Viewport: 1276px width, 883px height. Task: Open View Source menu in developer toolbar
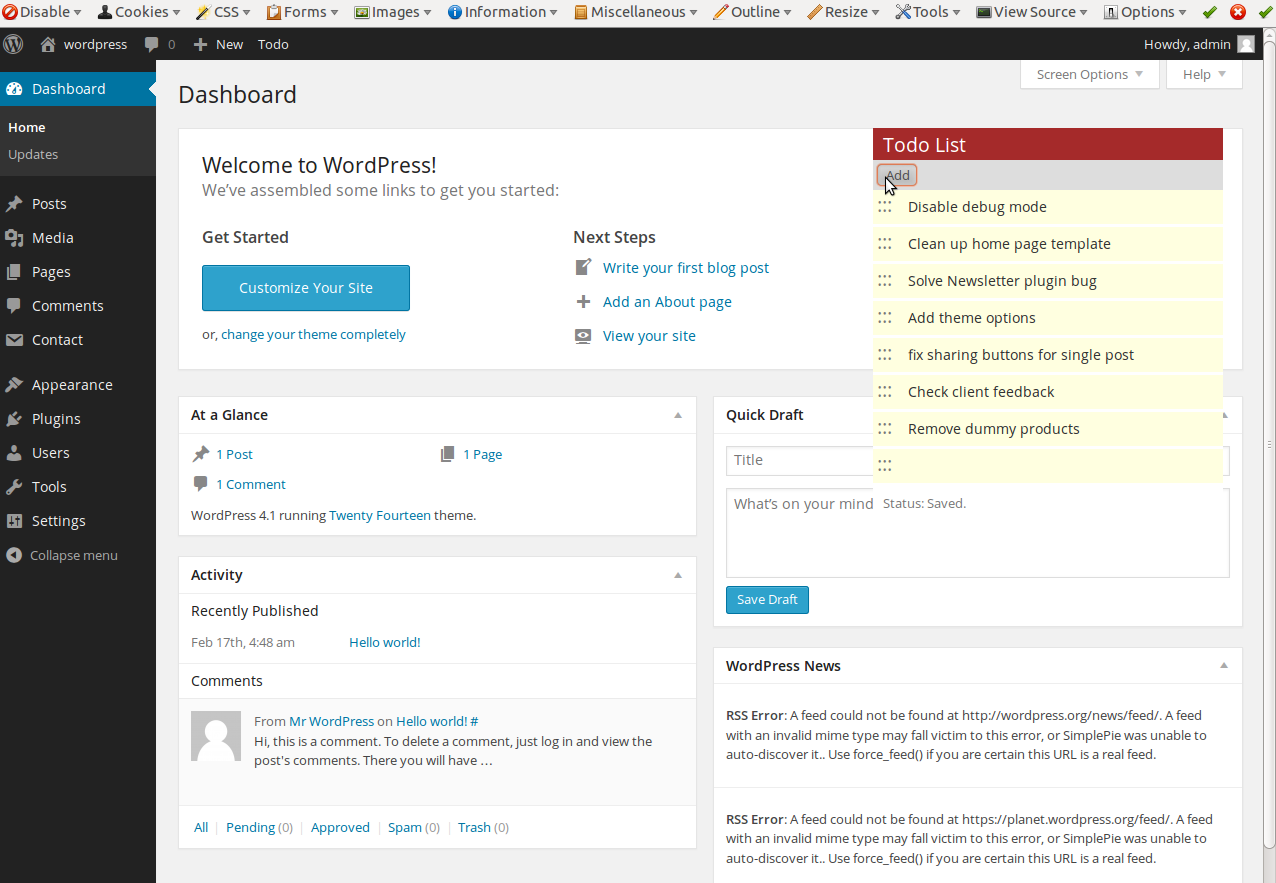(x=1033, y=12)
